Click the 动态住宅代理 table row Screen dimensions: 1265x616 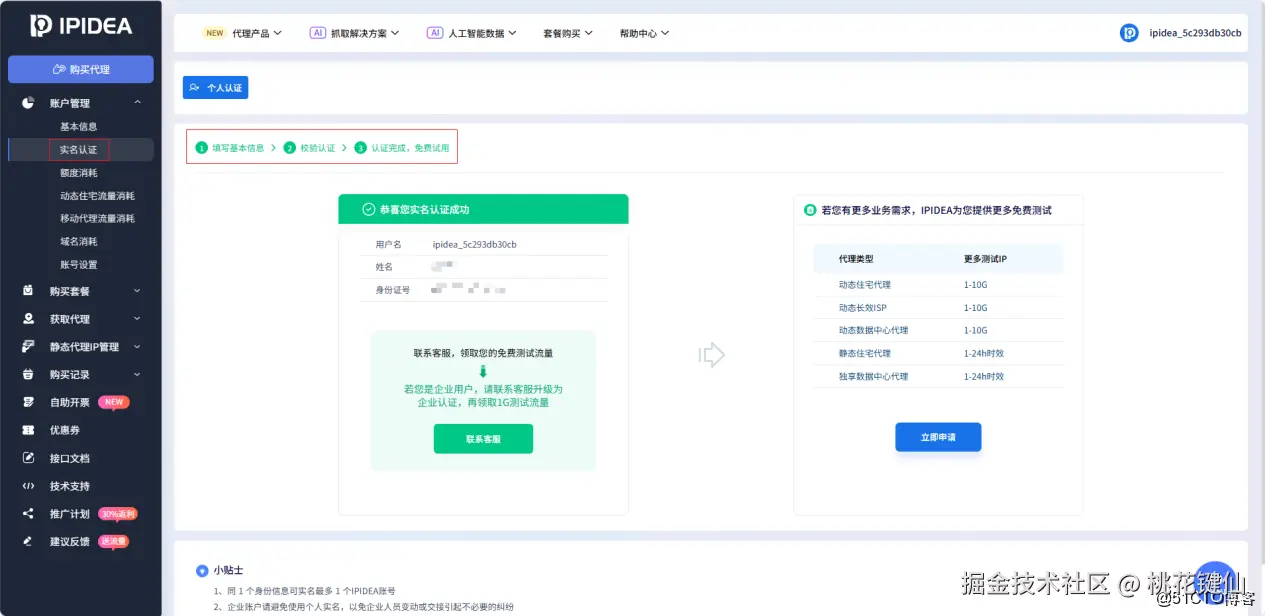pyautogui.click(x=938, y=285)
